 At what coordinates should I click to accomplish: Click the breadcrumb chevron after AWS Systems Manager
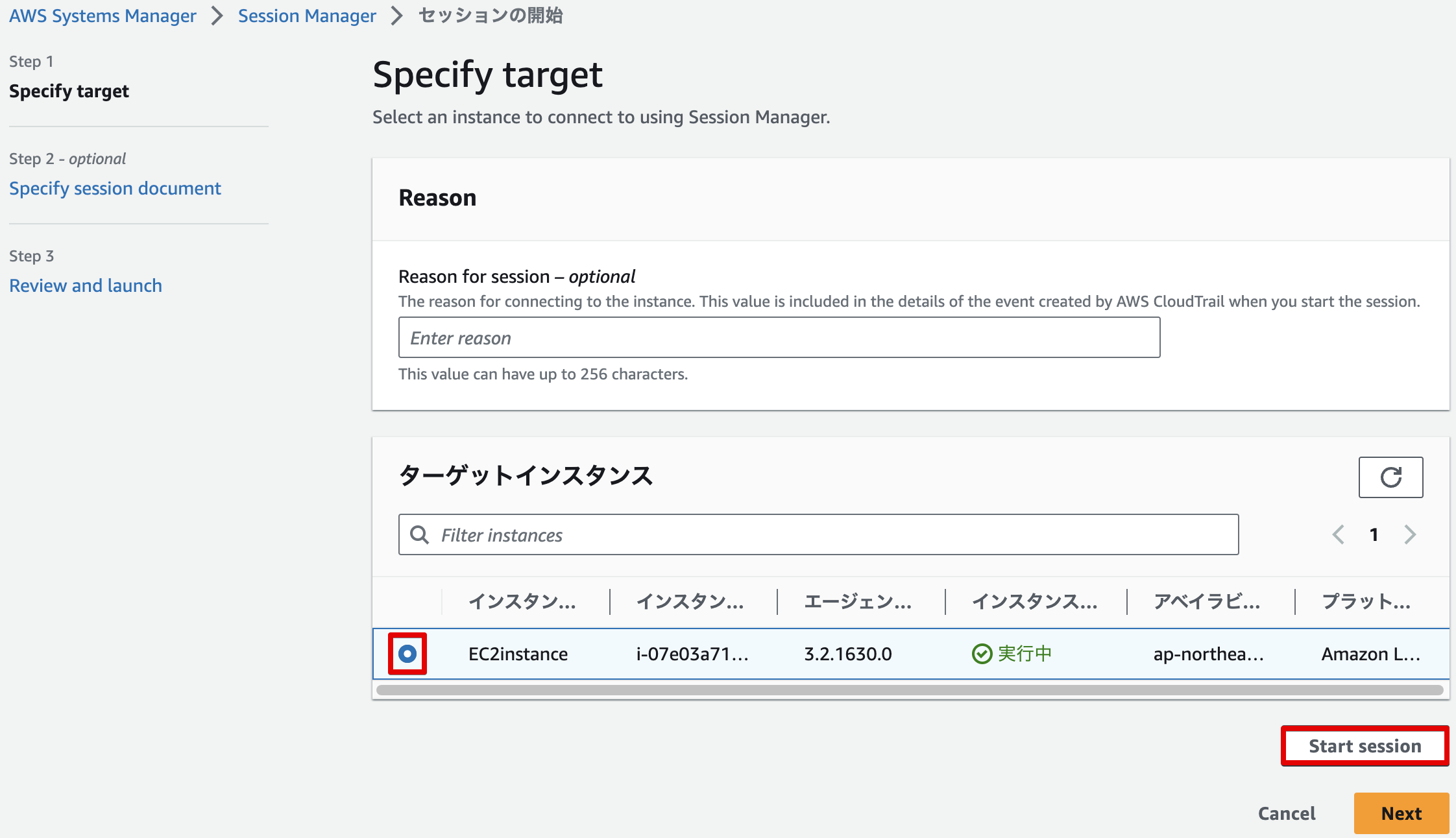217,16
